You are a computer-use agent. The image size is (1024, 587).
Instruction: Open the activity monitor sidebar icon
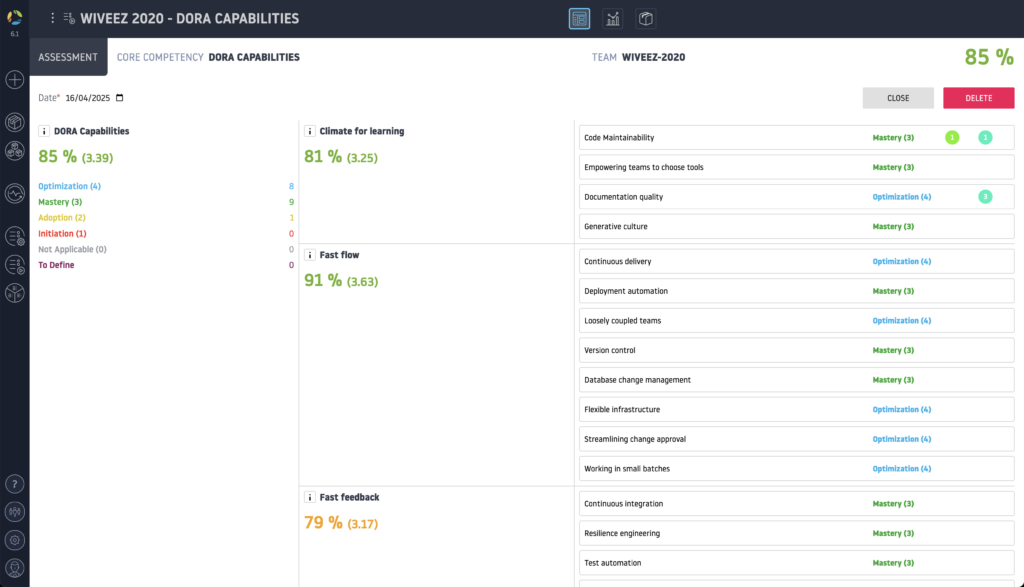(x=15, y=193)
